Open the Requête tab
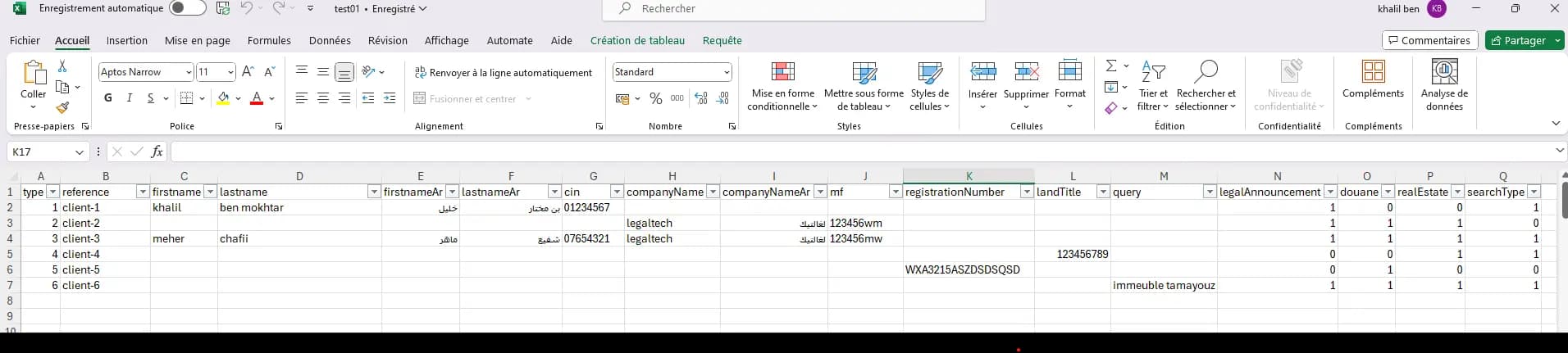Viewport: 1568px width, 353px height. tap(722, 40)
